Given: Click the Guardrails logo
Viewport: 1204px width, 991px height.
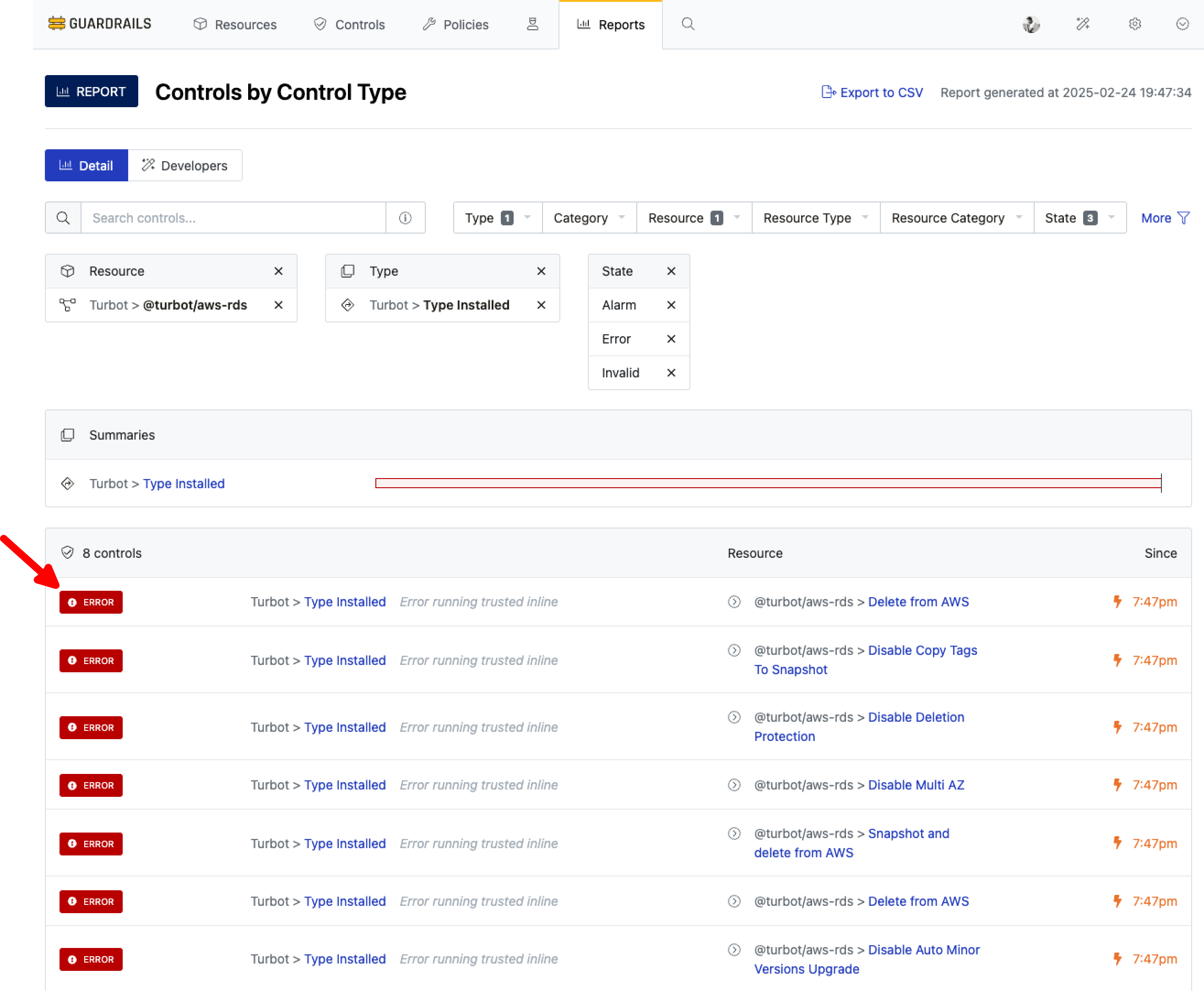Looking at the screenshot, I should coord(100,23).
